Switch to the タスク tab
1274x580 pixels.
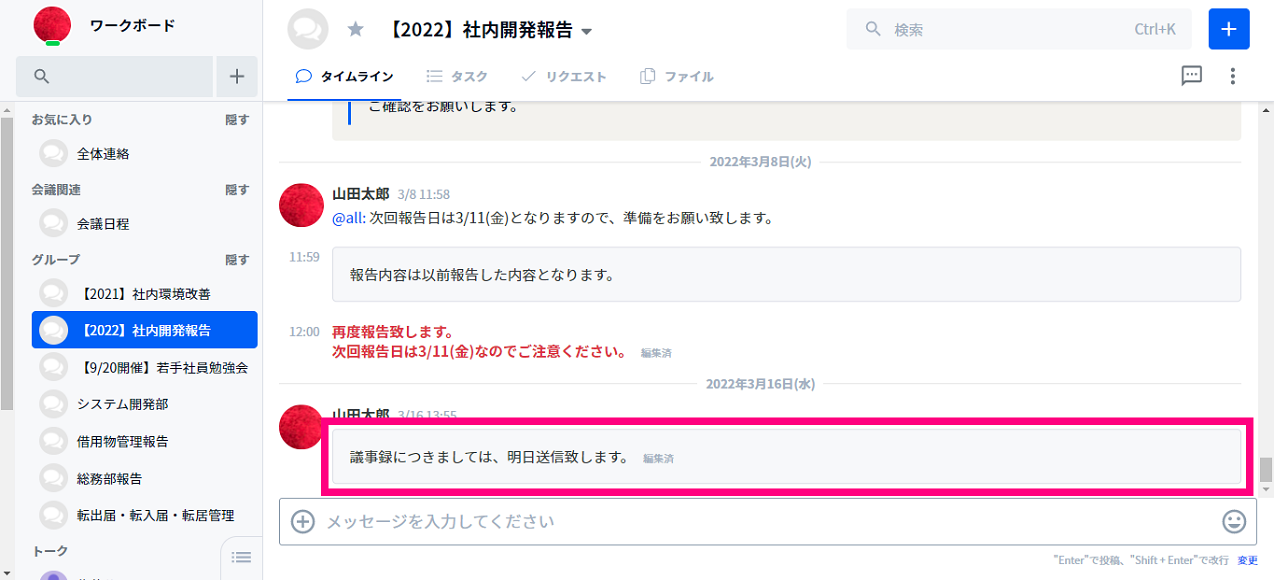click(457, 76)
